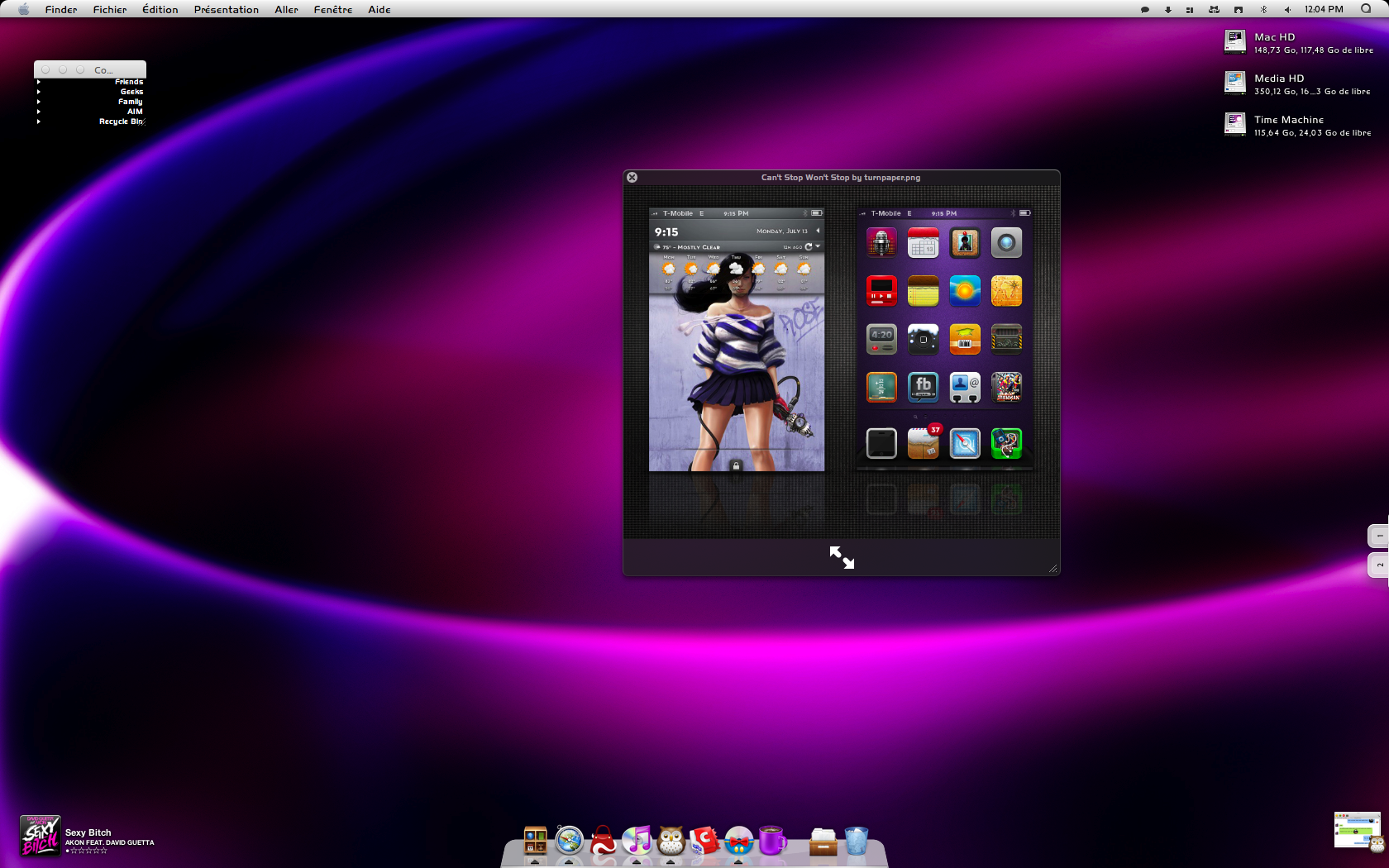Open the Bluetooth status menu
The height and width of the screenshot is (868, 1389).
pyautogui.click(x=1263, y=10)
